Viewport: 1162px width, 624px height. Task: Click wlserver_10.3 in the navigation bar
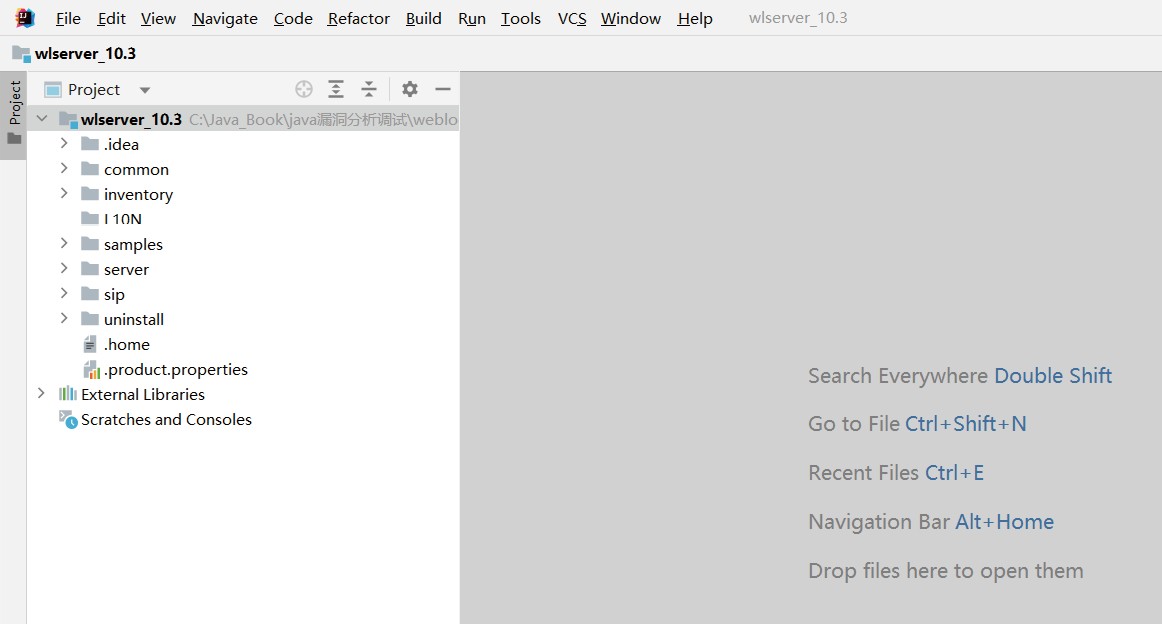pyautogui.click(x=85, y=53)
